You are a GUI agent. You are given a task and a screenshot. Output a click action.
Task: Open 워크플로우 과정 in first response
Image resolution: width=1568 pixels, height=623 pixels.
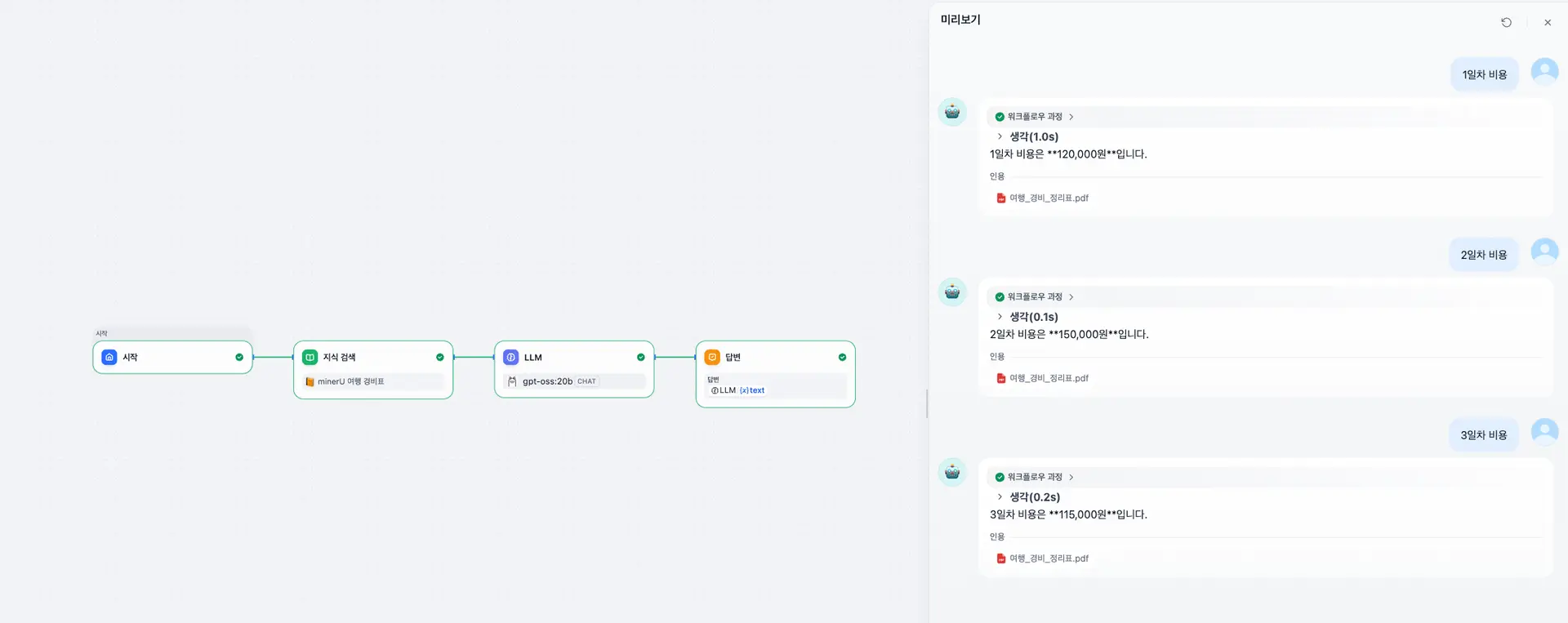tap(1035, 117)
